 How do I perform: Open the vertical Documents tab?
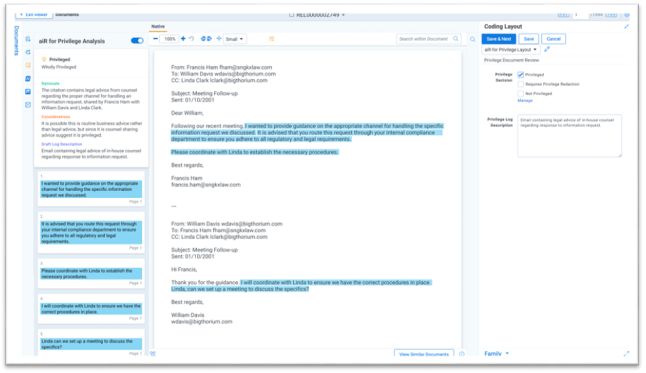pyautogui.click(x=16, y=40)
